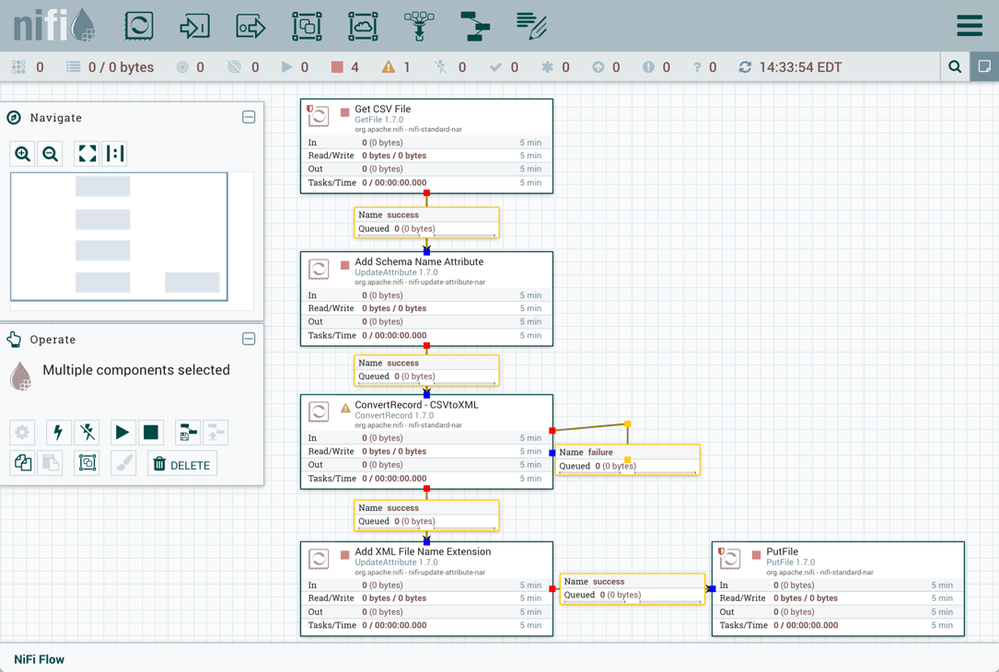Click the Output Port toolbar icon

pyautogui.click(x=251, y=26)
